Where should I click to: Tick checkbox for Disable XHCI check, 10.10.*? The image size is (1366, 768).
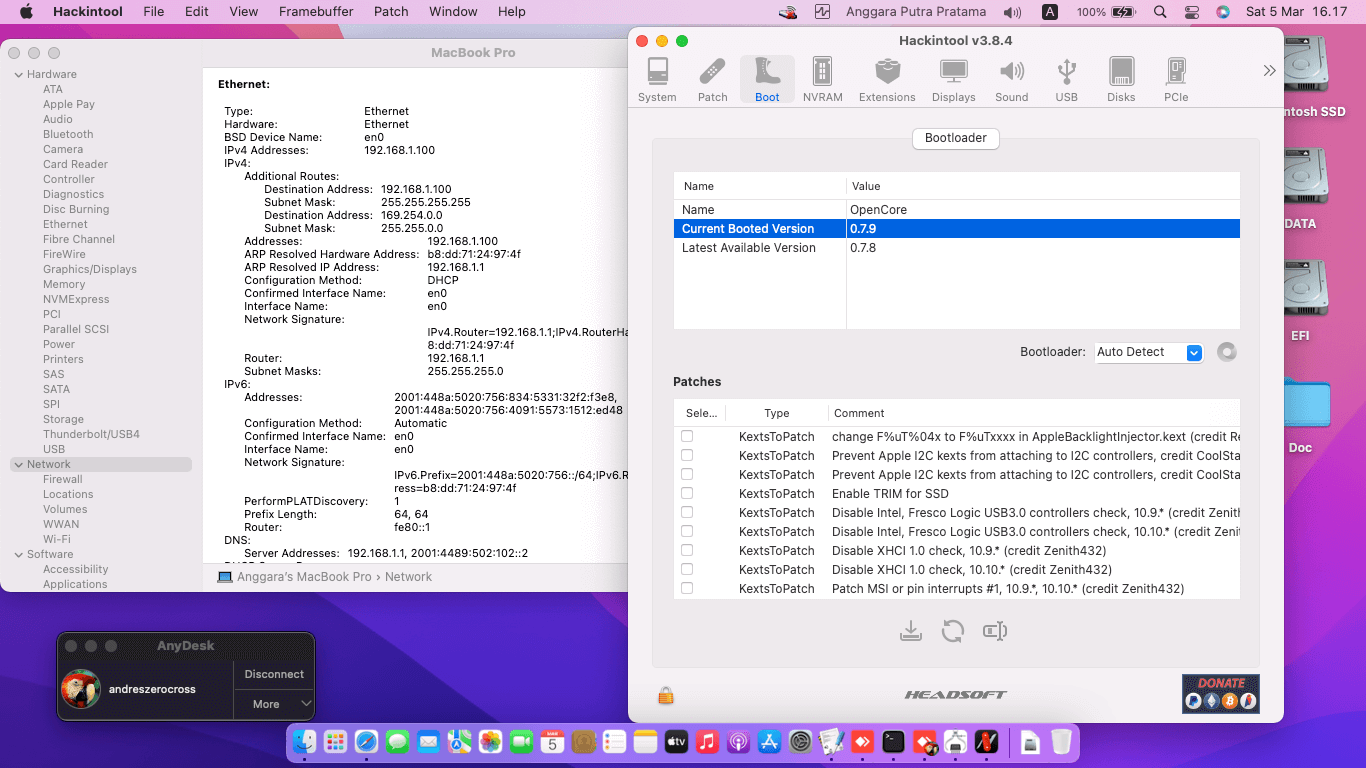pos(687,569)
